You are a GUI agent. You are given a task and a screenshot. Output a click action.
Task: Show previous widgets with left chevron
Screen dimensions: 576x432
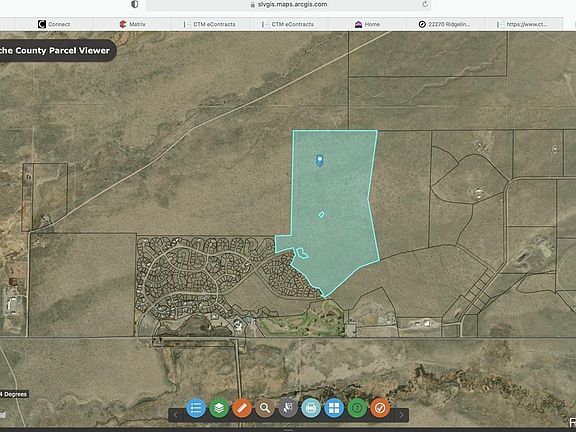(176, 415)
